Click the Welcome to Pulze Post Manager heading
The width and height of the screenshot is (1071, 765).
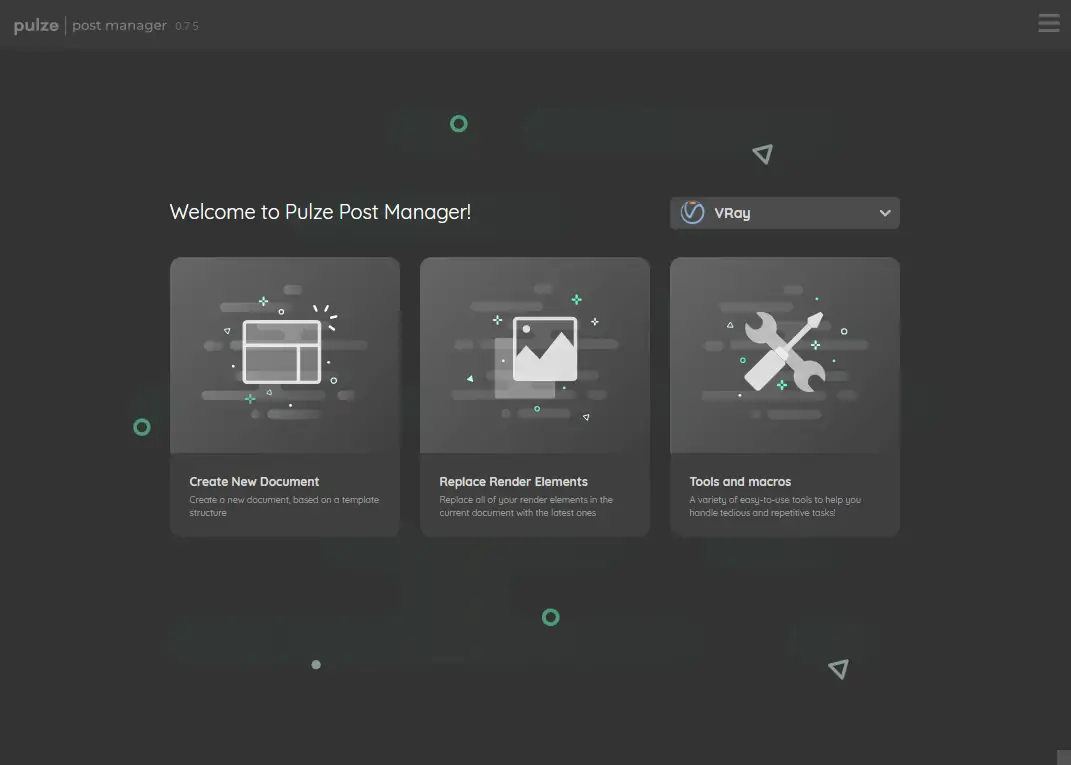coord(320,212)
